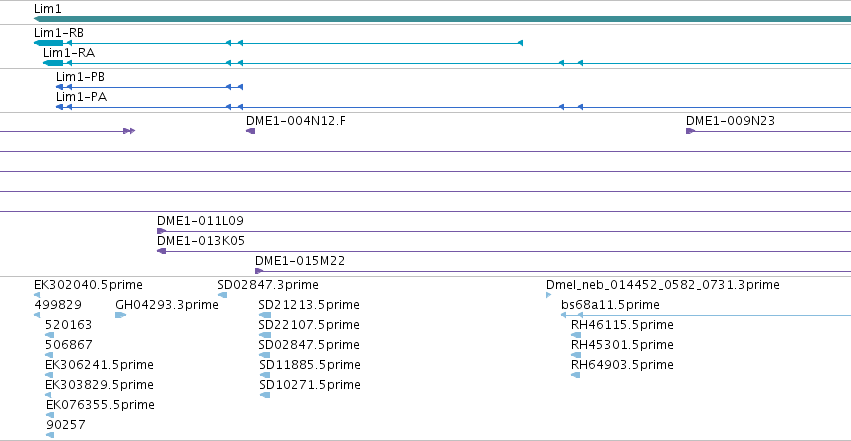Image resolution: width=851 pixels, height=441 pixels.
Task: Select the 506867 label
Action: point(69,345)
